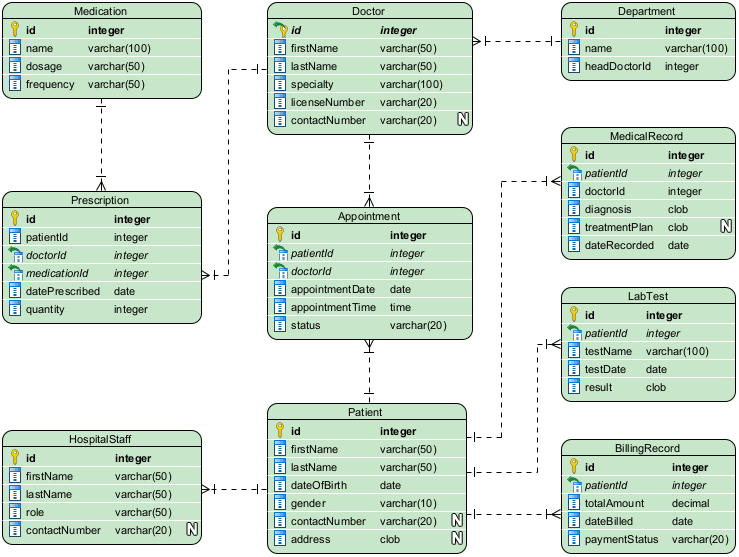Screen dimensions: 739x557
Task: Click the column icon beside Doctor licenseNumber
Action: (281, 102)
